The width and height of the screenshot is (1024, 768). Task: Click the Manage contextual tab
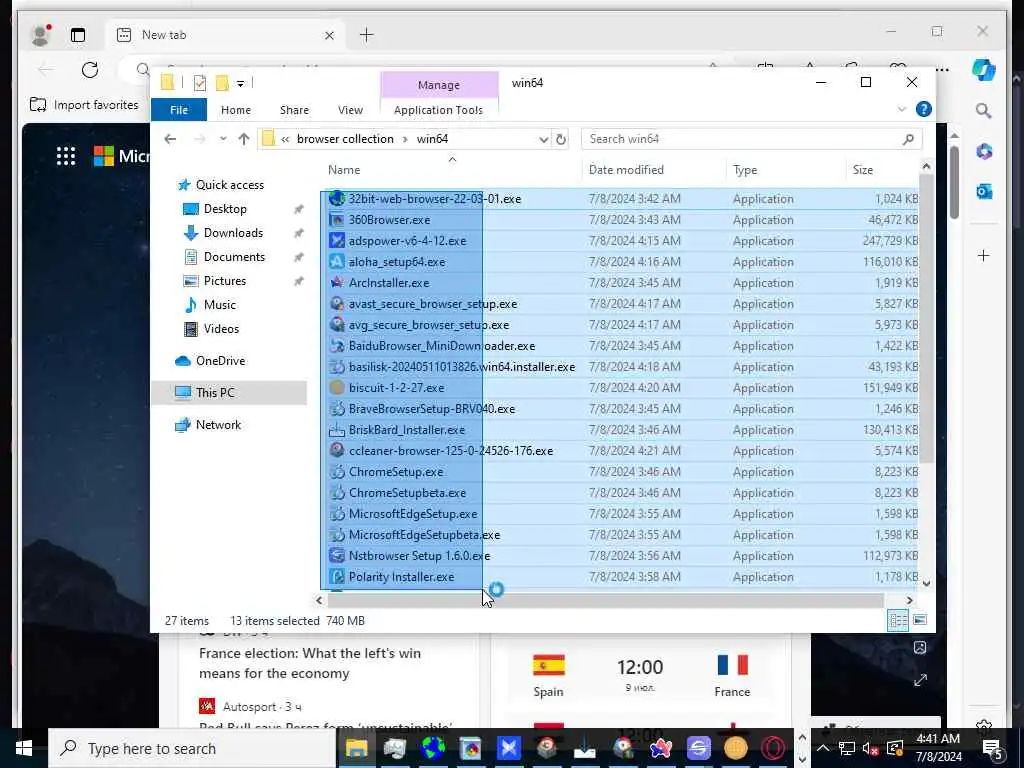[439, 85]
